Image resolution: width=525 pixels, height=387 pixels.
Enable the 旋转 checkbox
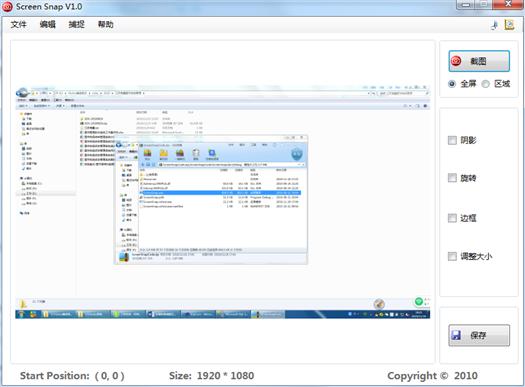point(452,178)
